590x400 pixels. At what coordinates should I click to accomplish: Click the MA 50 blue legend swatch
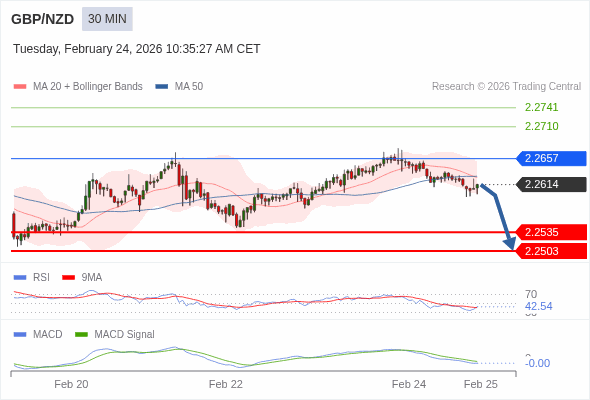[x=162, y=87]
